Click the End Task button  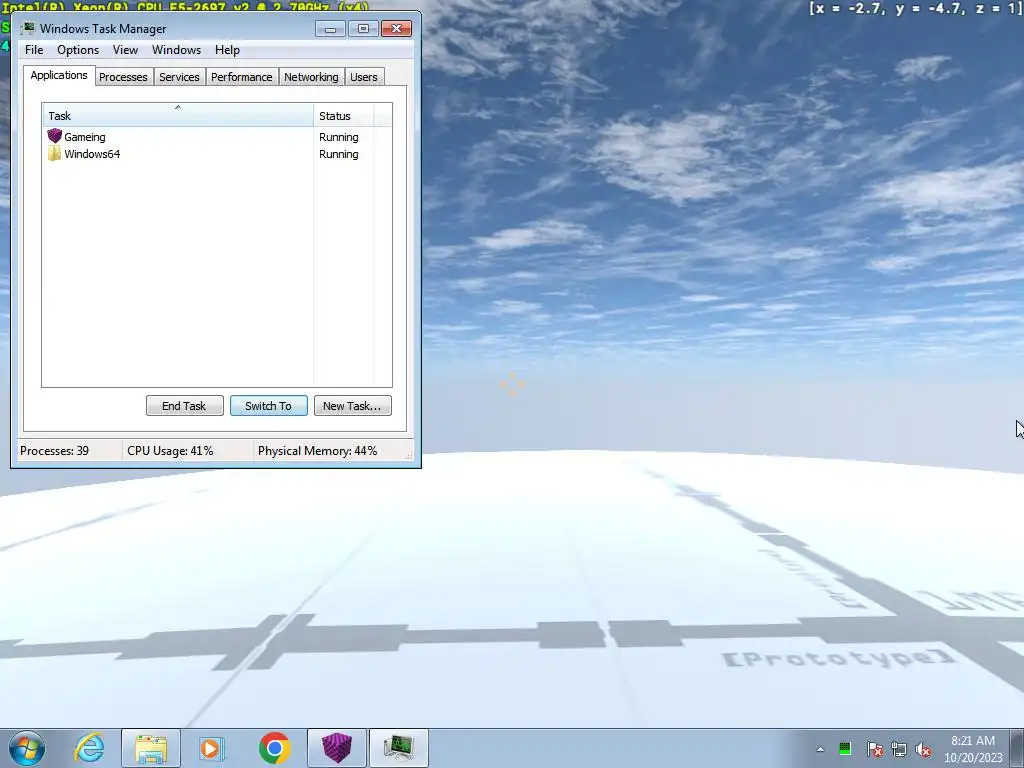pyautogui.click(x=185, y=406)
